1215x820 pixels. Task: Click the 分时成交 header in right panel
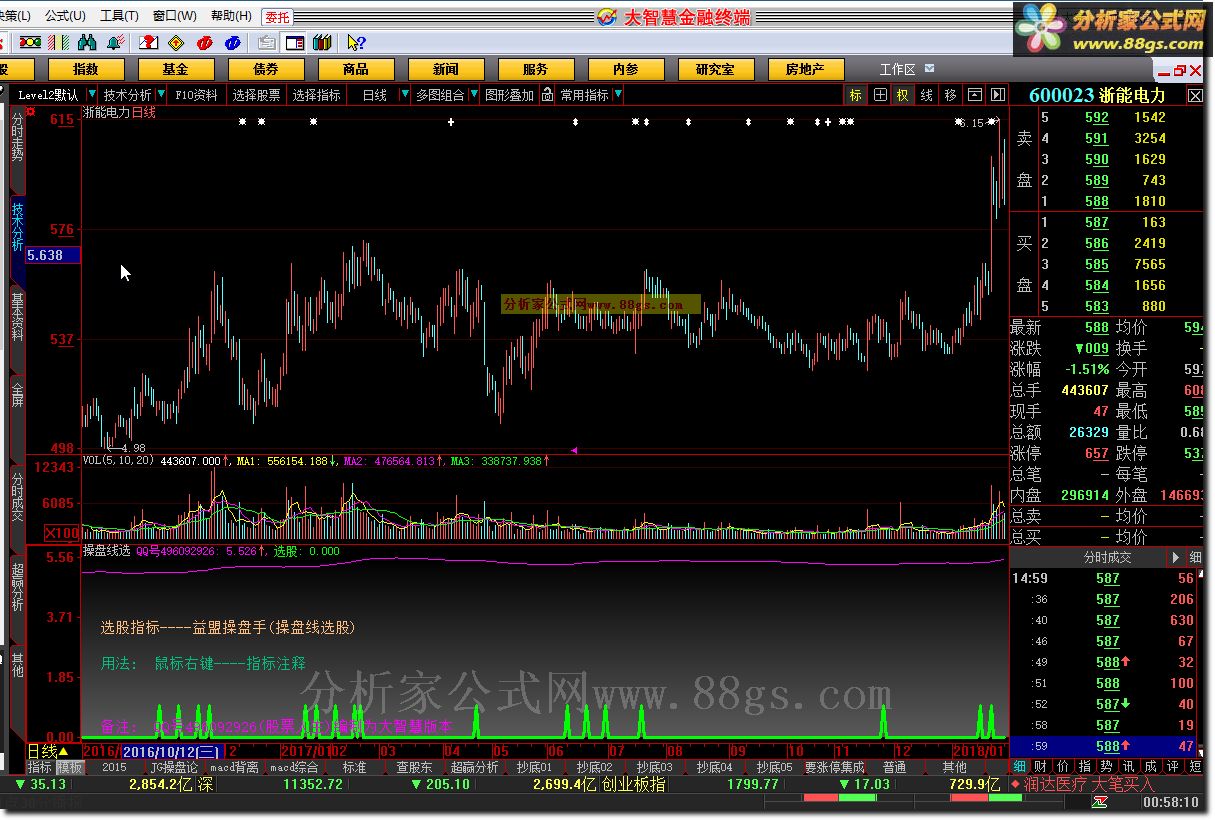(x=1107, y=557)
